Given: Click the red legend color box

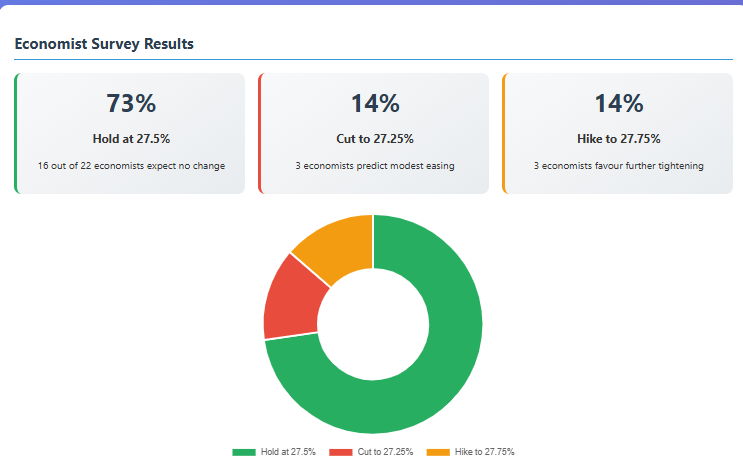Looking at the screenshot, I should click(341, 452).
